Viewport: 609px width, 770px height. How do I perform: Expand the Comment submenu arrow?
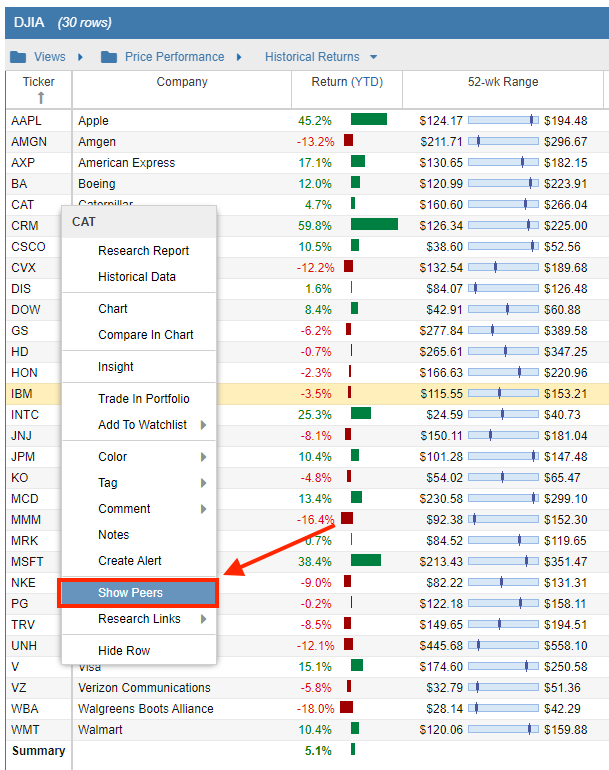[x=203, y=509]
